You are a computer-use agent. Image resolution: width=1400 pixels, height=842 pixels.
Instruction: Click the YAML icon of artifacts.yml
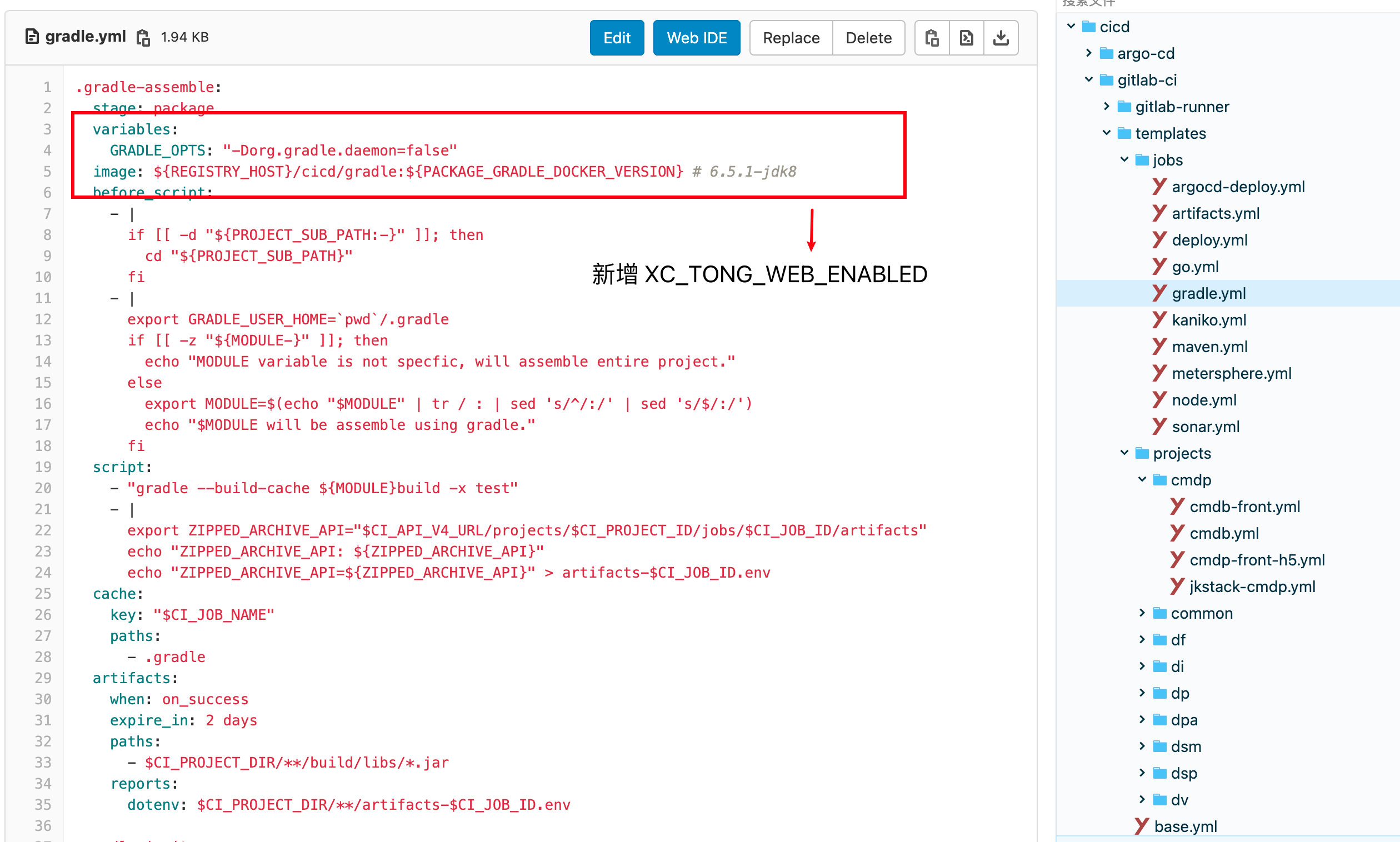(x=1159, y=213)
